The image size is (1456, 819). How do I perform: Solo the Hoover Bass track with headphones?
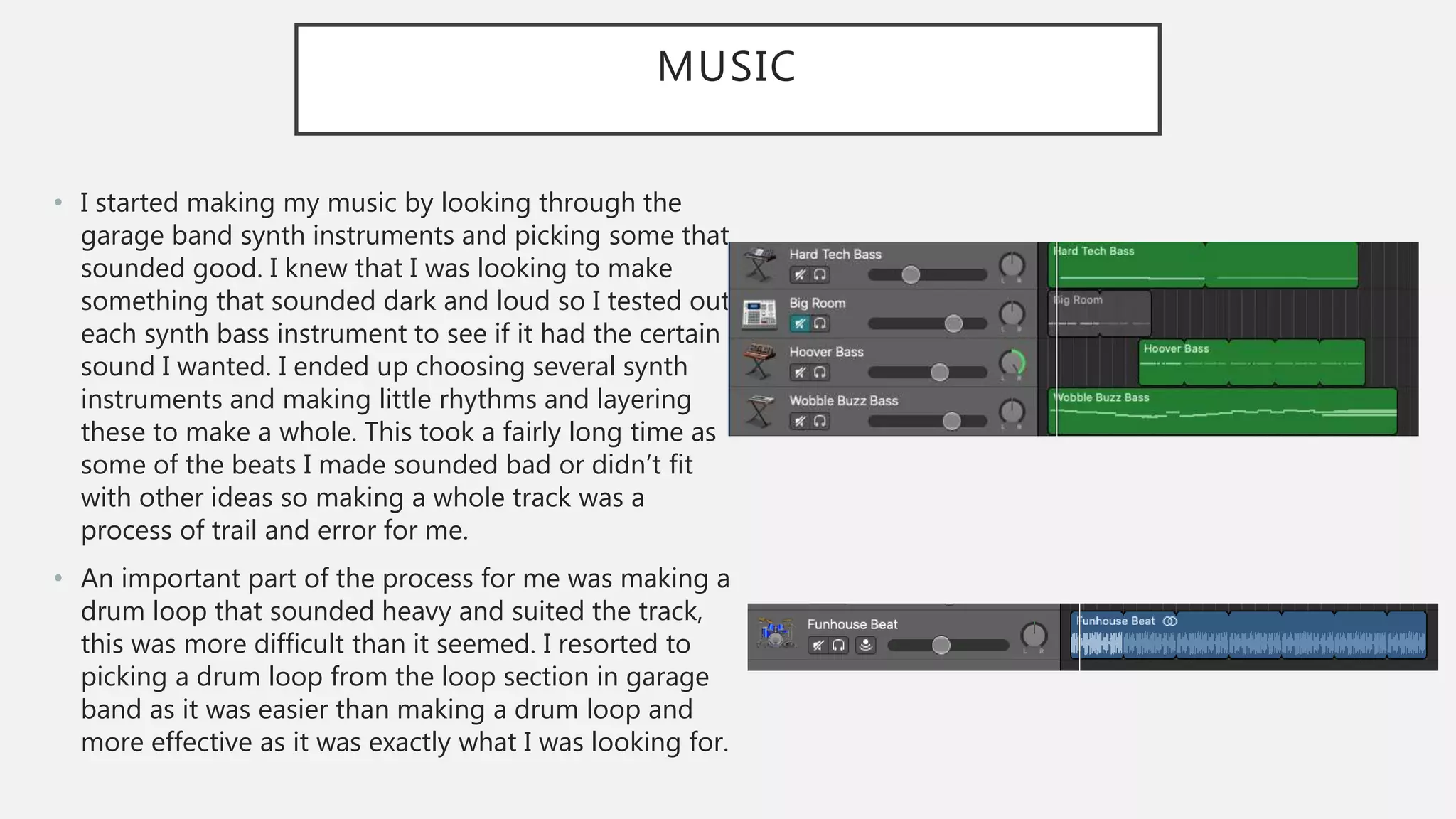(820, 372)
